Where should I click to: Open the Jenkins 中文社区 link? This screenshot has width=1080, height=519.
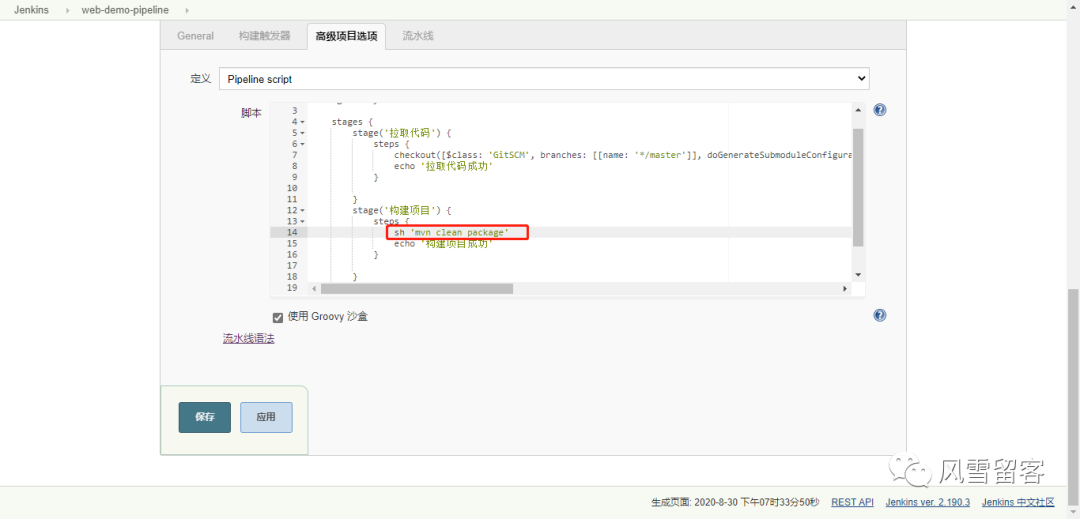pos(1019,502)
